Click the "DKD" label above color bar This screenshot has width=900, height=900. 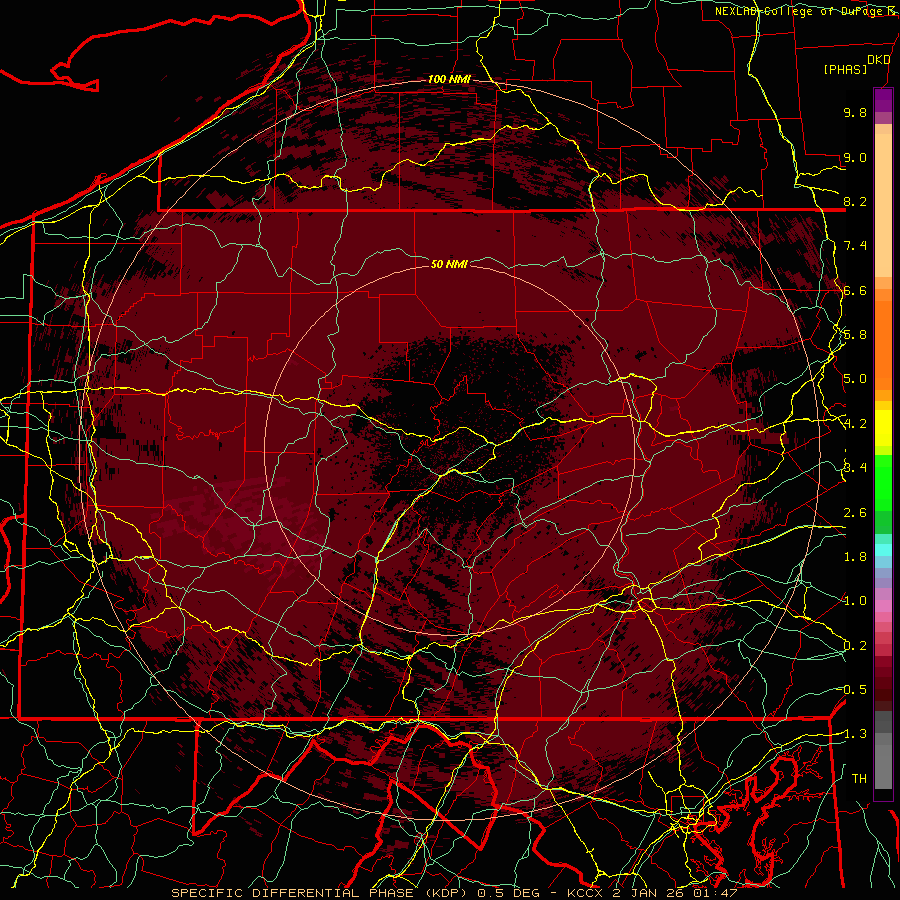879,60
